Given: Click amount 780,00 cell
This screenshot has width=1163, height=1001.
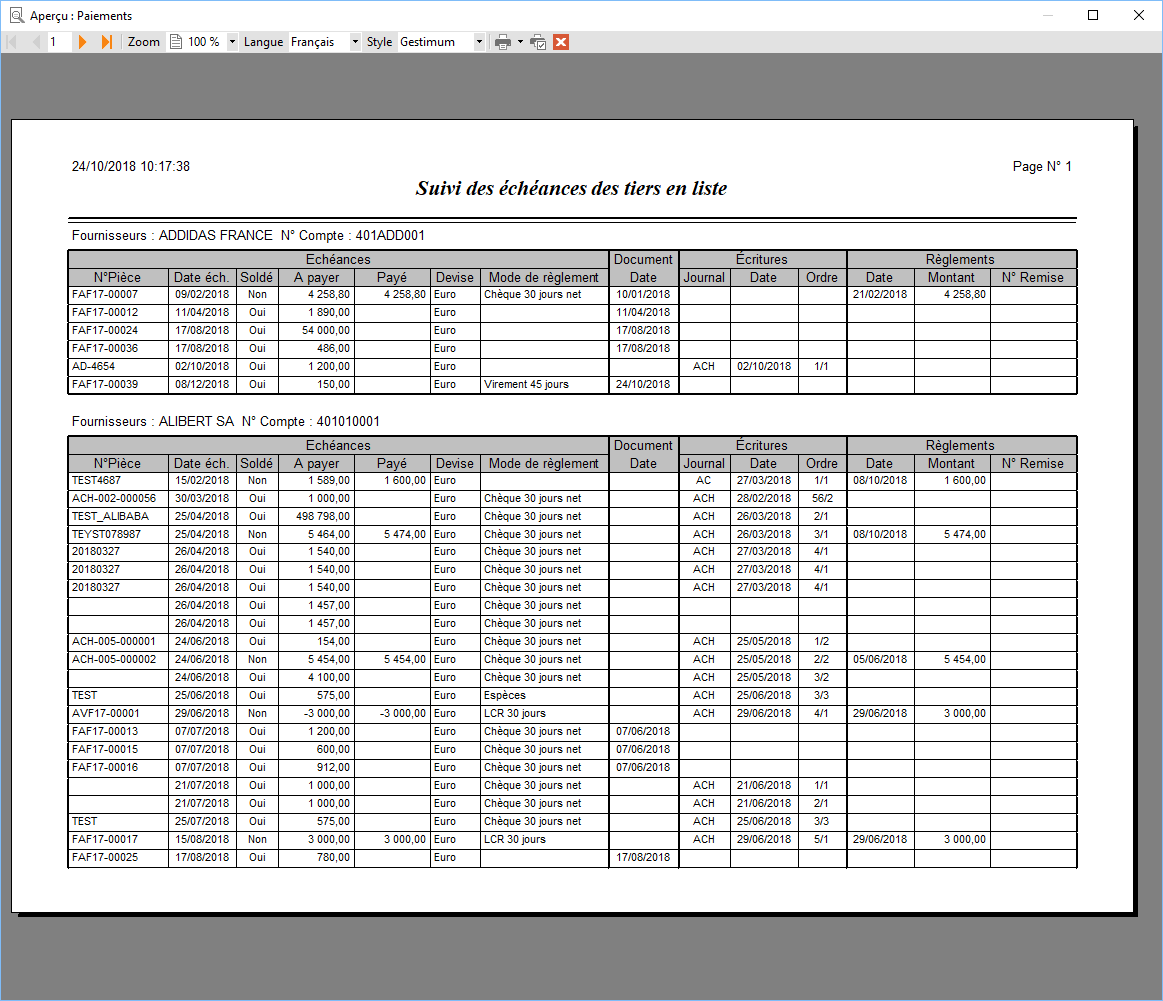Looking at the screenshot, I should (317, 857).
